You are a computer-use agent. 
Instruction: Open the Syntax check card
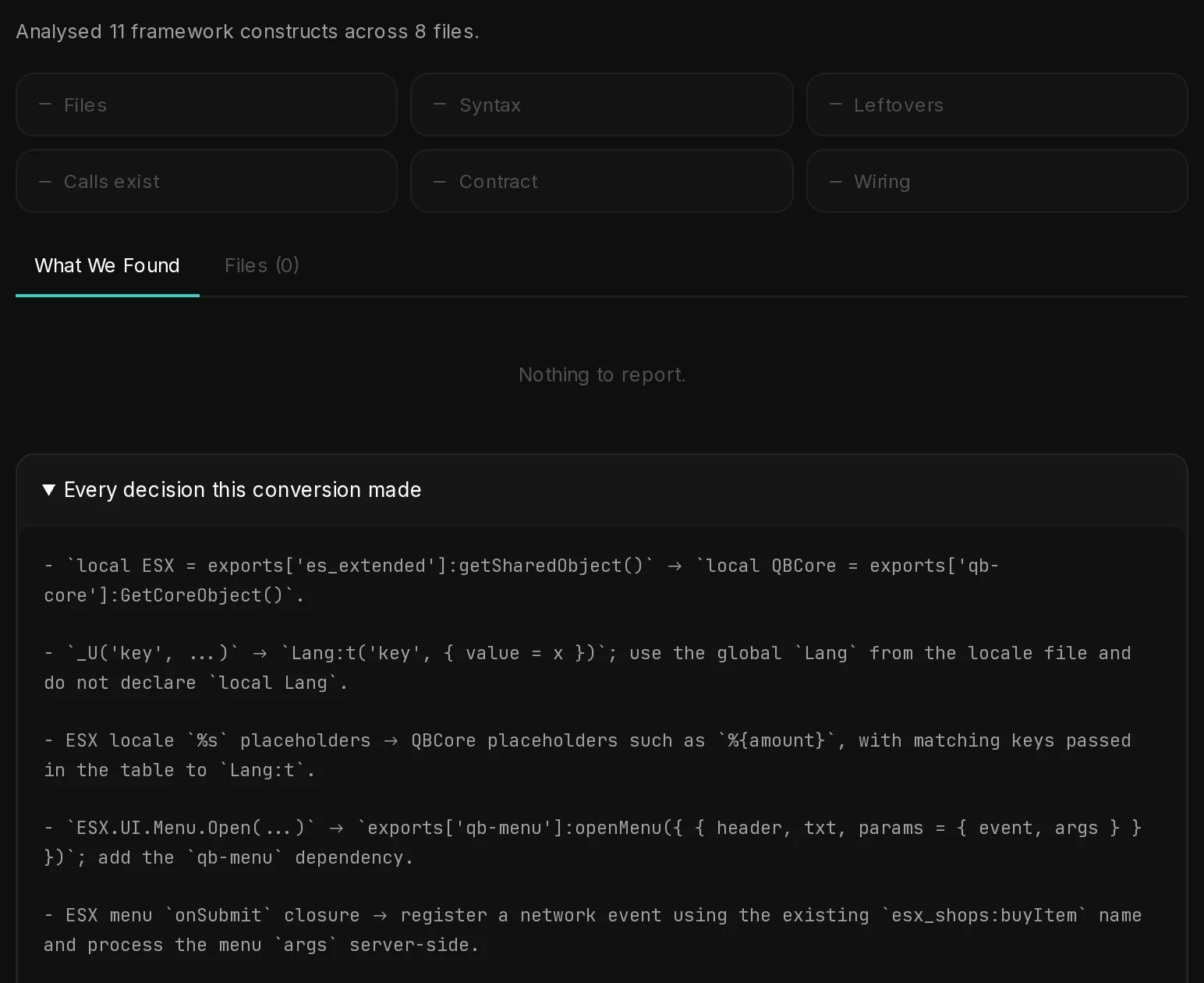tap(602, 105)
